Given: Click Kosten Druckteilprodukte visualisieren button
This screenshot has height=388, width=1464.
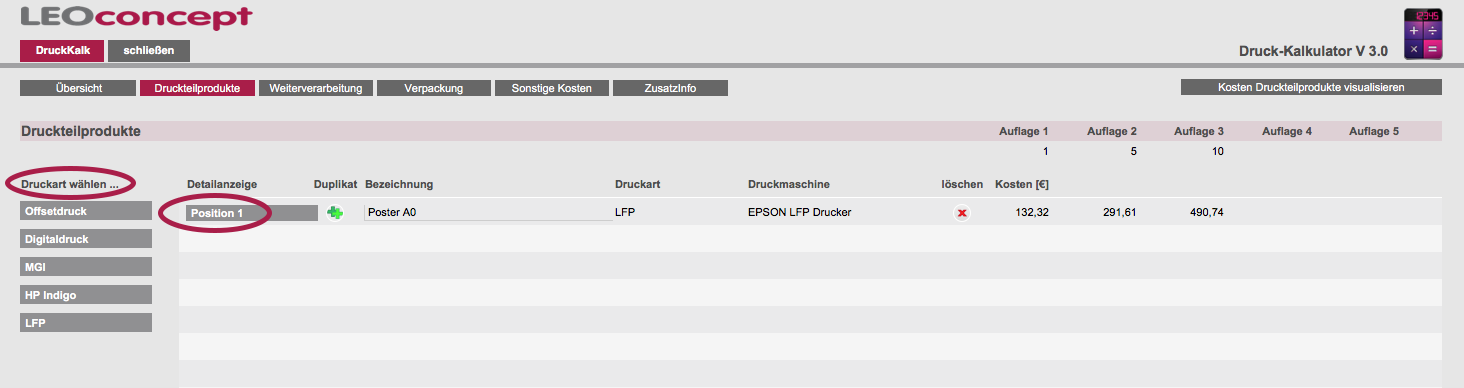Looking at the screenshot, I should tap(1311, 87).
